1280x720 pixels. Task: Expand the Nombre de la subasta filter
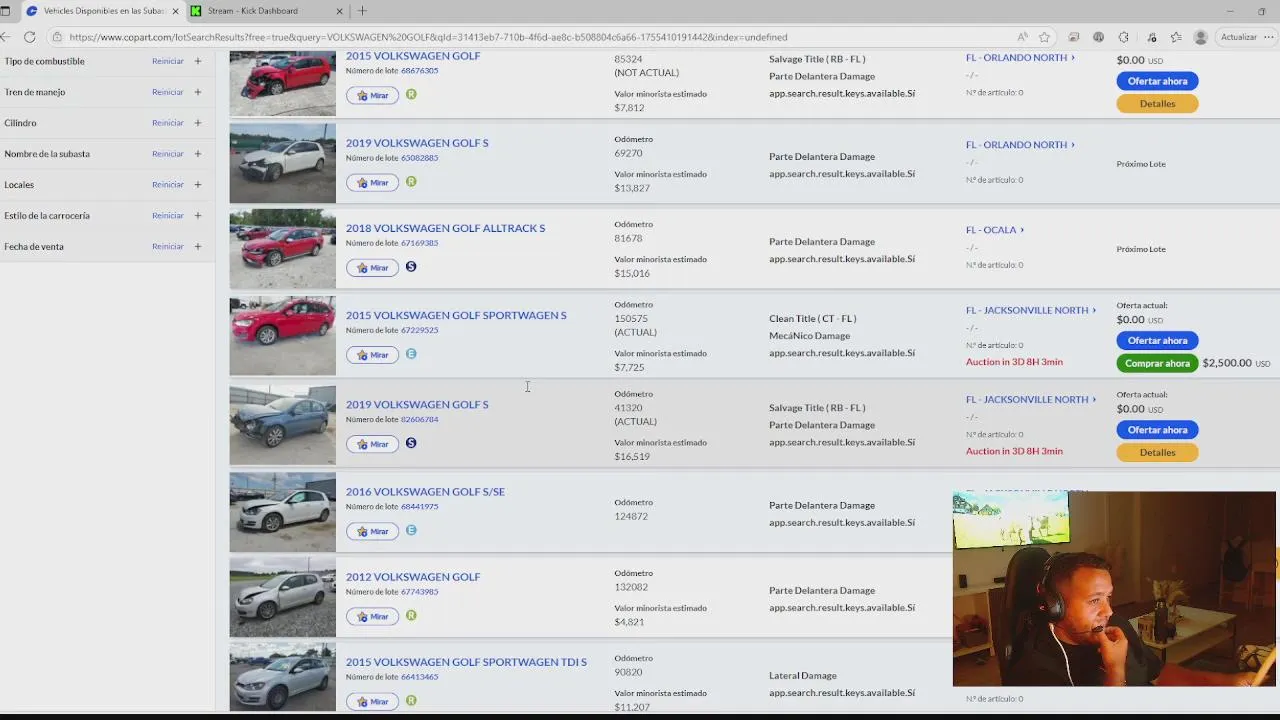coord(198,154)
